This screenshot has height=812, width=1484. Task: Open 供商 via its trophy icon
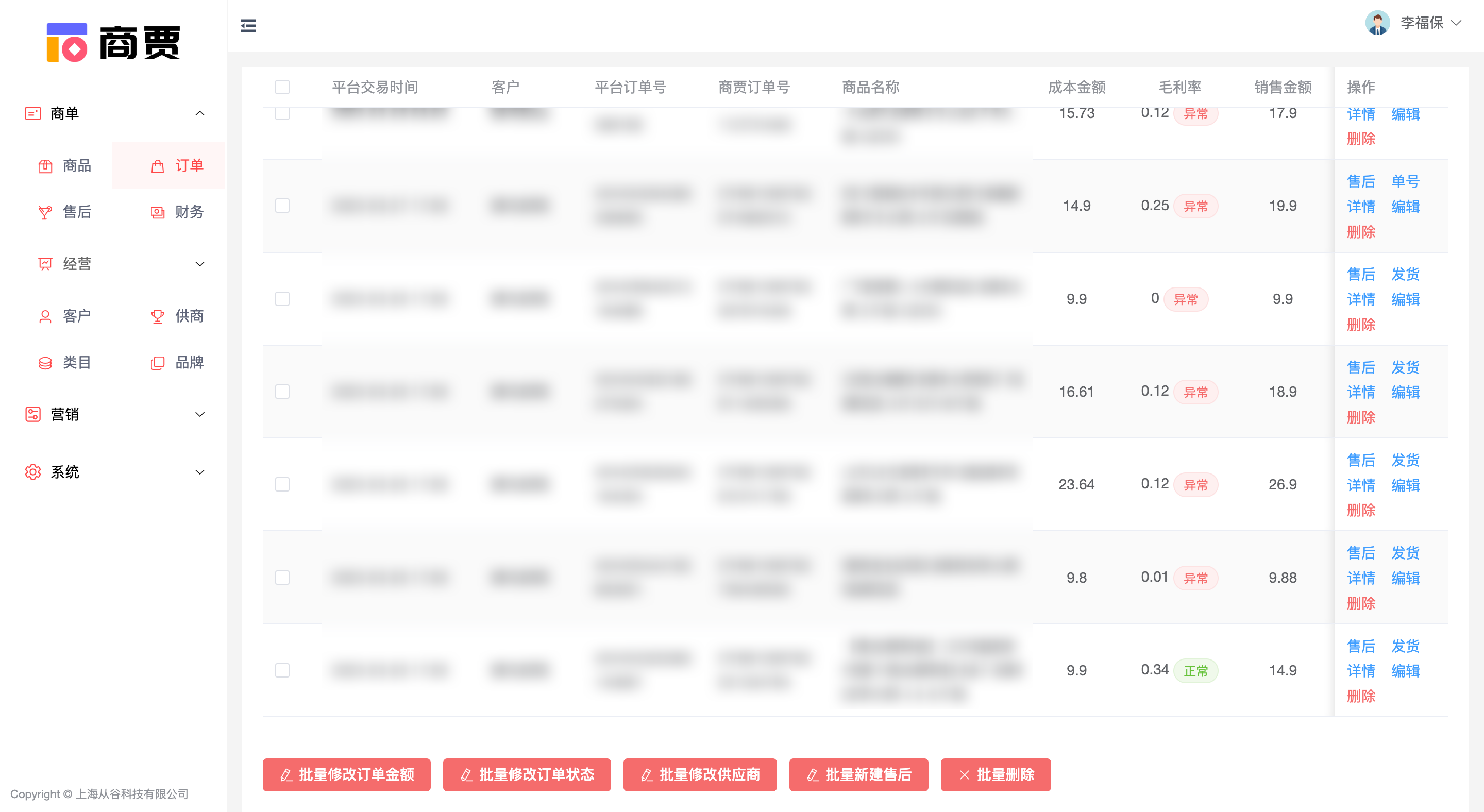coord(157,317)
